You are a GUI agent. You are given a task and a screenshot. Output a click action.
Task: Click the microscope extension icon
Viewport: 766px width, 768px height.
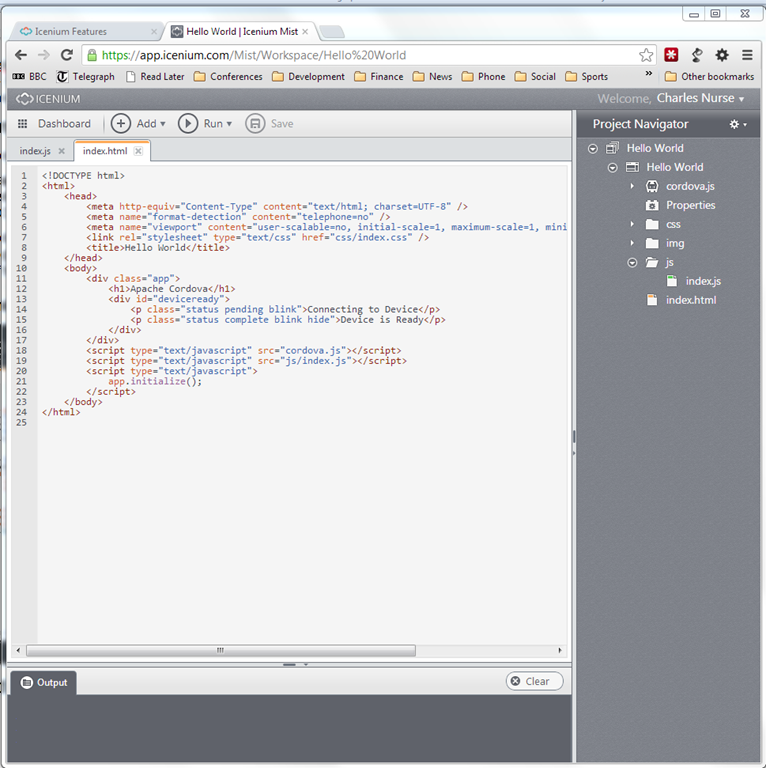(x=697, y=55)
